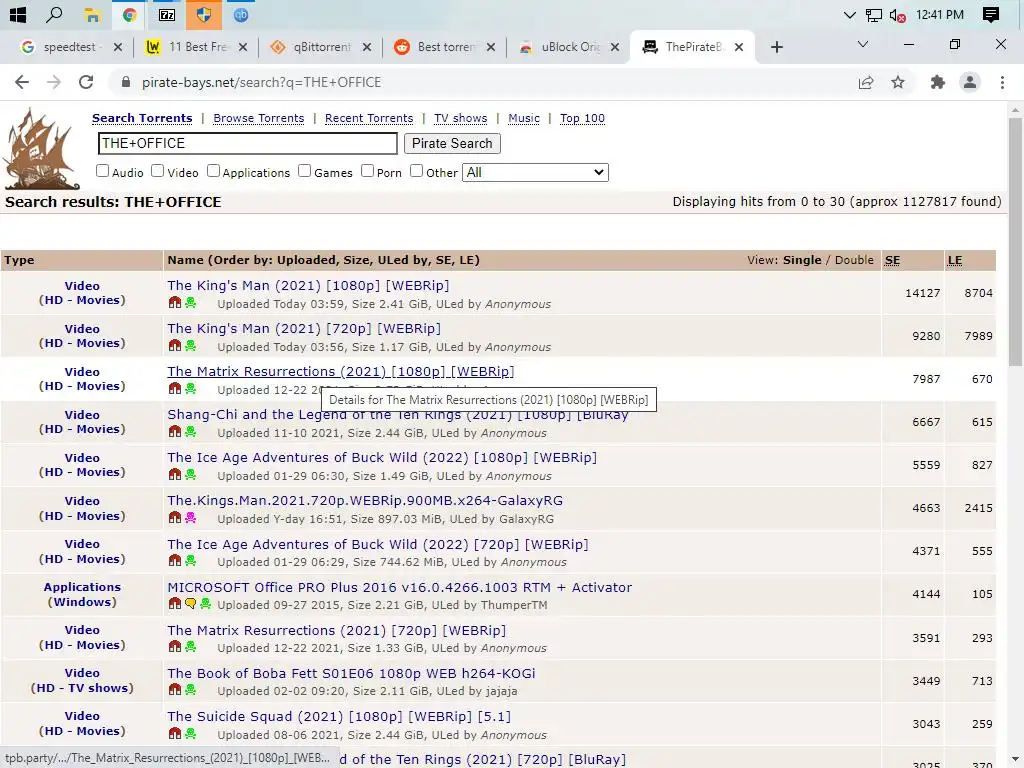Open the Browse Torrents link
Viewport: 1024px width, 768px height.
pos(259,118)
